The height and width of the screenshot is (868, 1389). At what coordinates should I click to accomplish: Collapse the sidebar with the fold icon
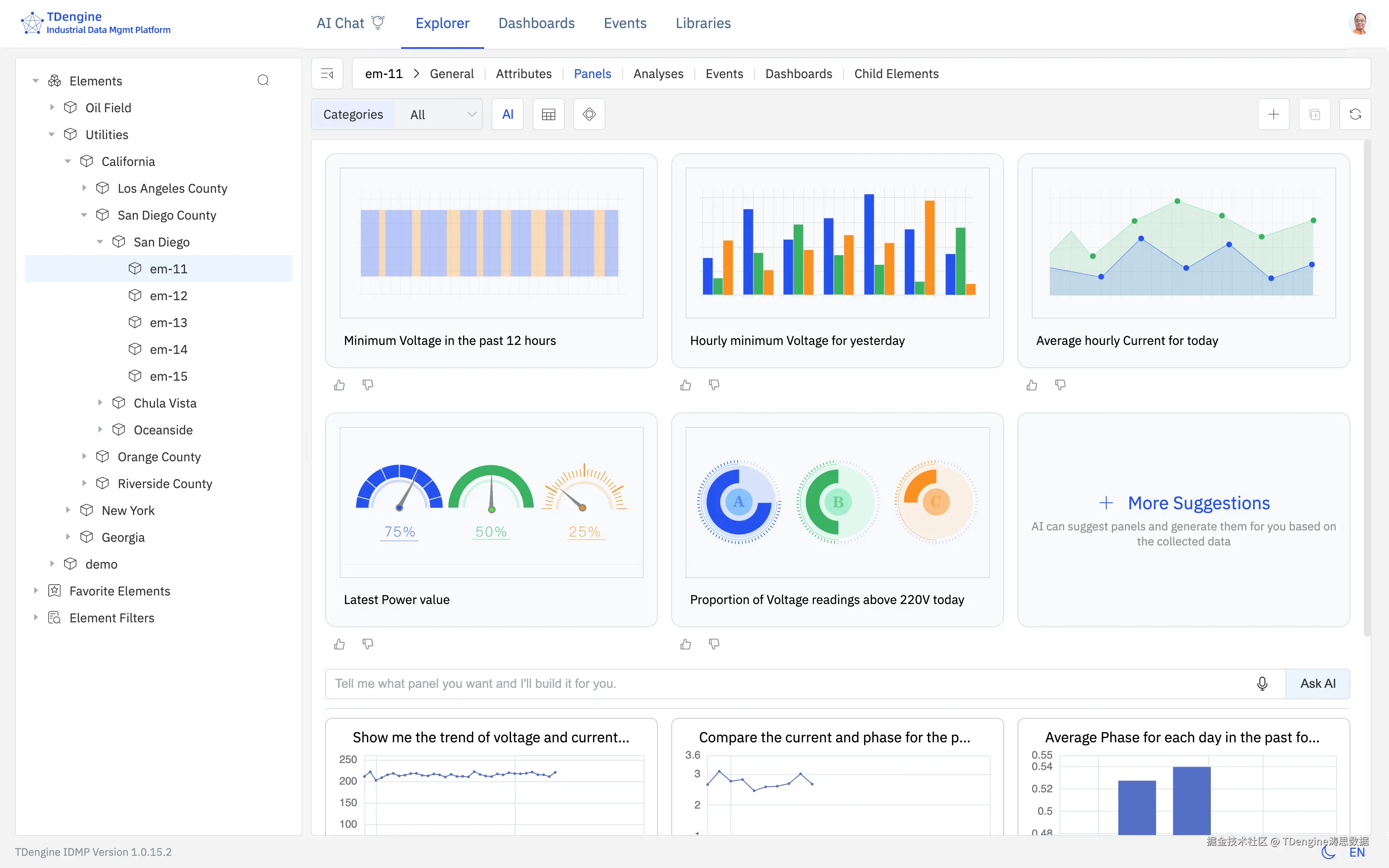[x=327, y=74]
